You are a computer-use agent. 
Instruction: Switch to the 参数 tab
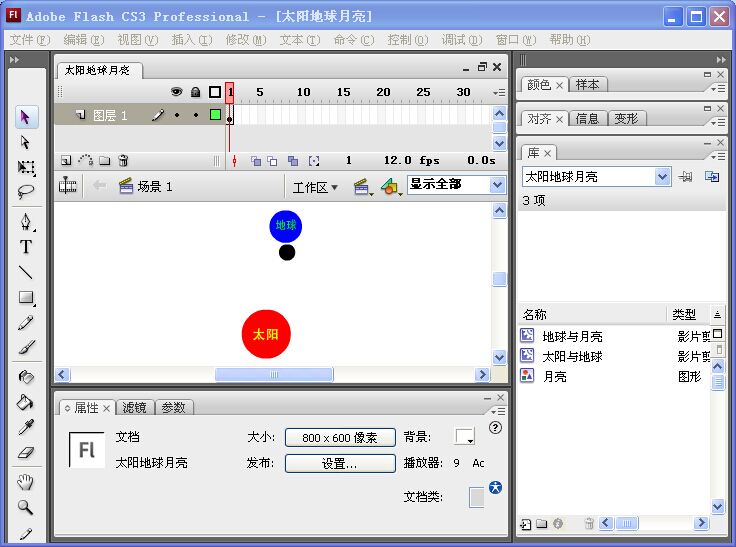click(174, 408)
